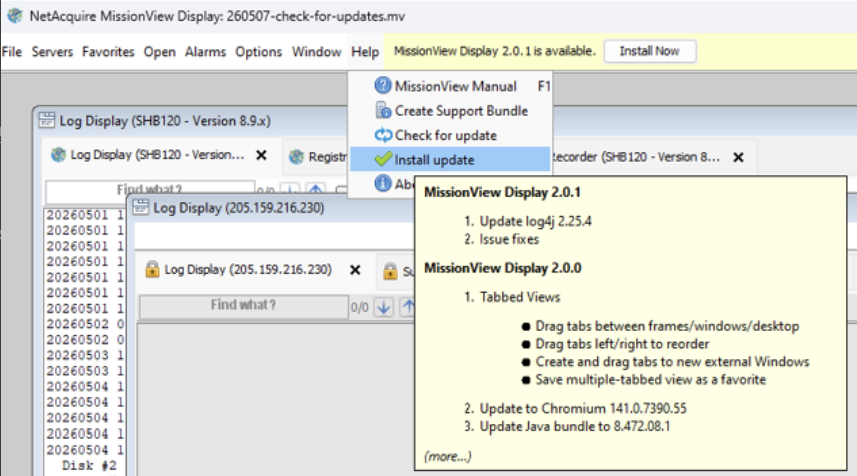Click 'Drag tabs left/right to reorder' bullet
857x476 pixels.
coord(622,344)
